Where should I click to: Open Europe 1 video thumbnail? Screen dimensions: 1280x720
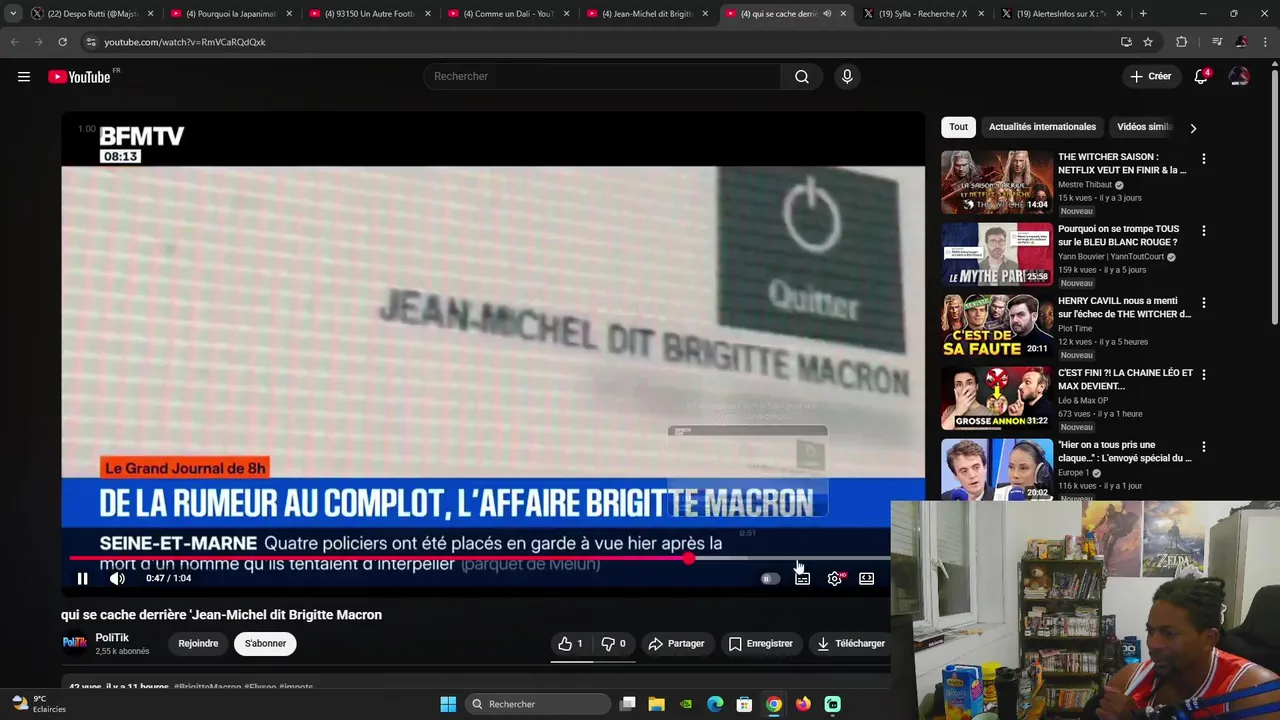click(997, 468)
